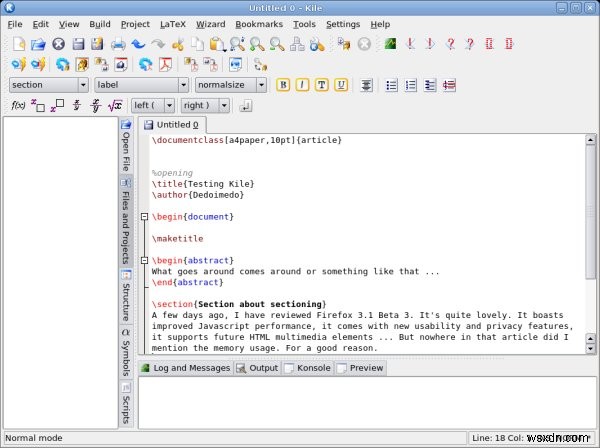This screenshot has height=448, width=600.
Task: Insert a square root symbol
Action: click(115, 105)
